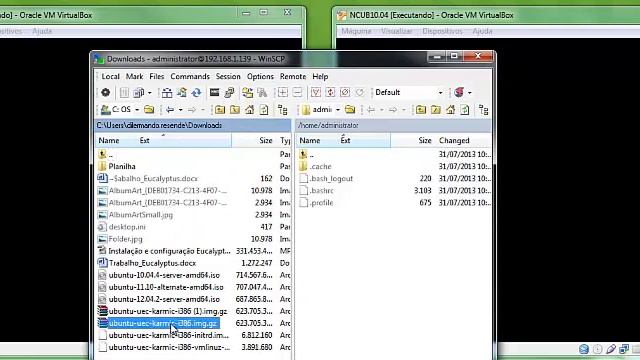The image size is (640, 360).
Task: Click the blue arrows refresh toolbar icon
Action: (196, 93)
